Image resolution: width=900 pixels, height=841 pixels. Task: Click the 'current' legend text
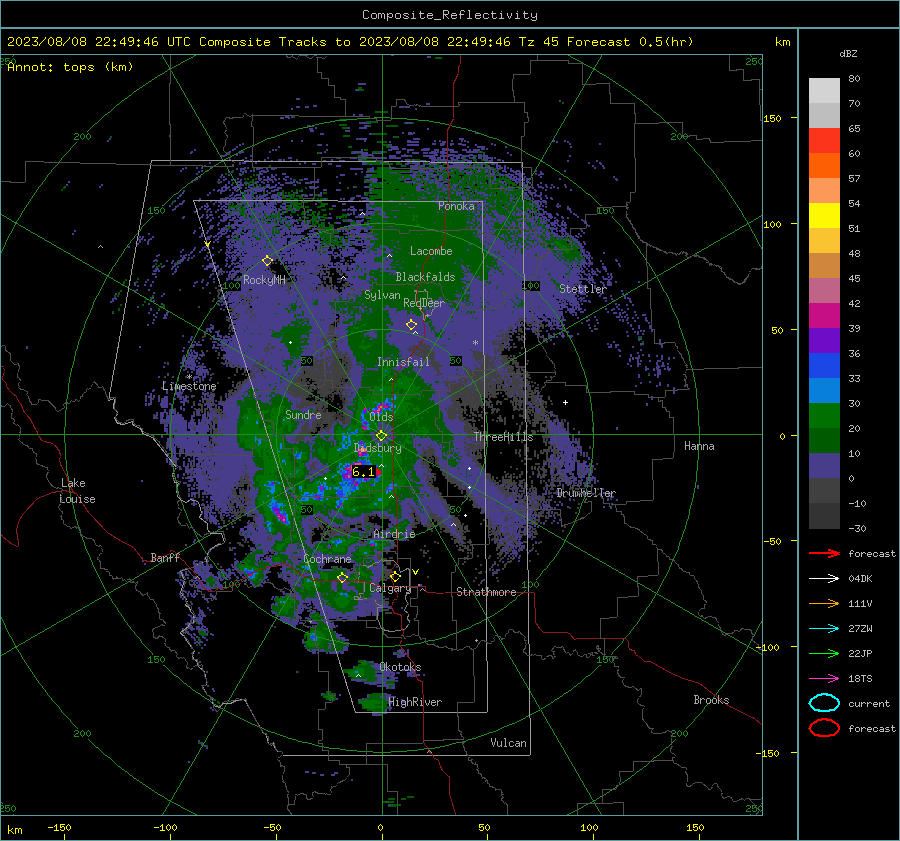869,704
